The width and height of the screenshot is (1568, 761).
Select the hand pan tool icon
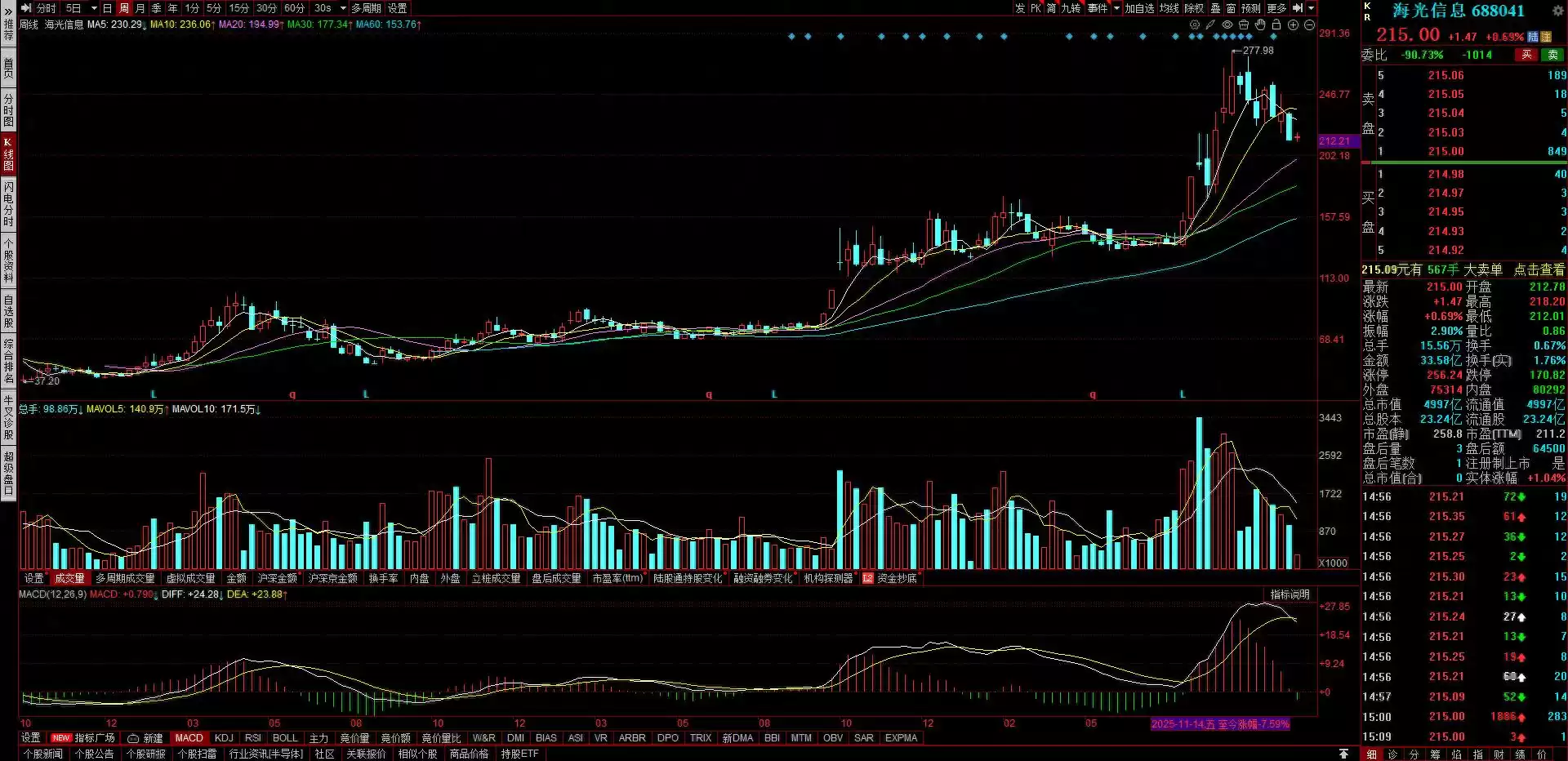(x=1260, y=24)
